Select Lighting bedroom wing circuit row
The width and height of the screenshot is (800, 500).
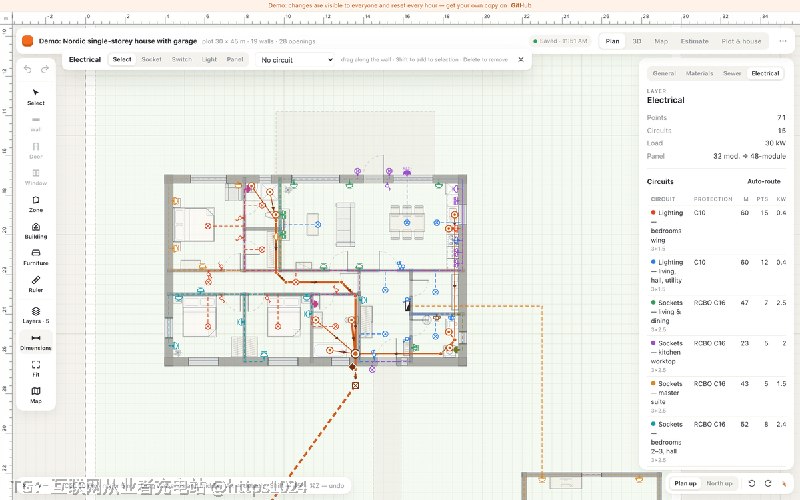[x=717, y=231]
